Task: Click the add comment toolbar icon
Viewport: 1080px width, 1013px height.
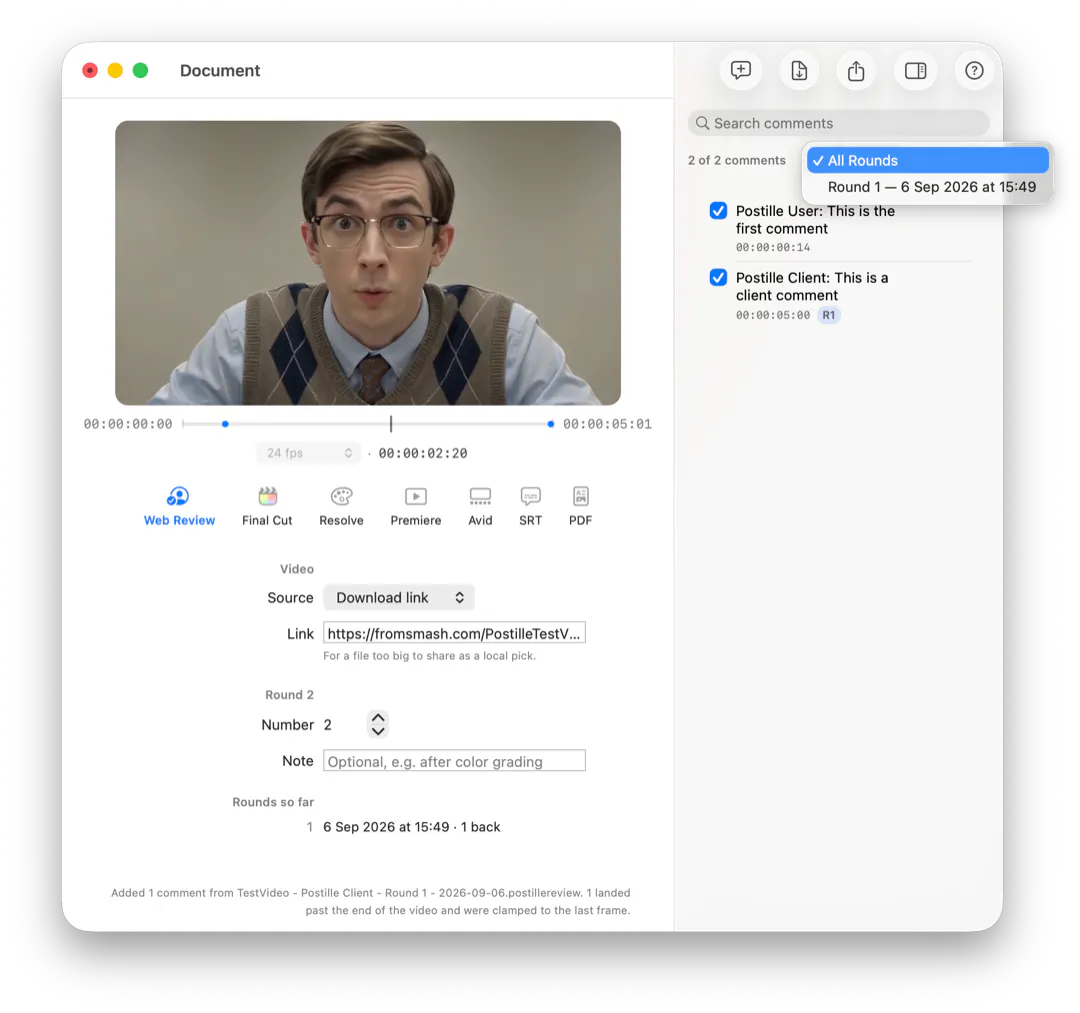Action: [741, 70]
